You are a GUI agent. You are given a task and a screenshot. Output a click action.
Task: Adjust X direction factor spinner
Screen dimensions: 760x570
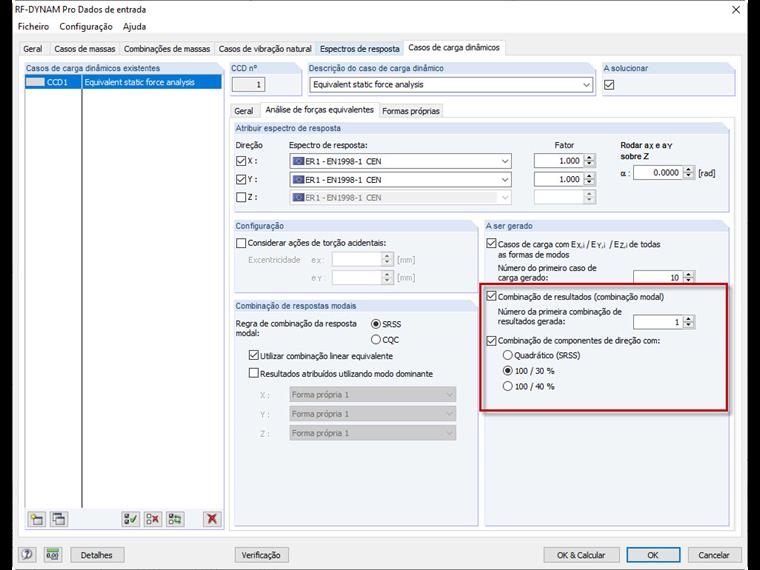click(589, 161)
